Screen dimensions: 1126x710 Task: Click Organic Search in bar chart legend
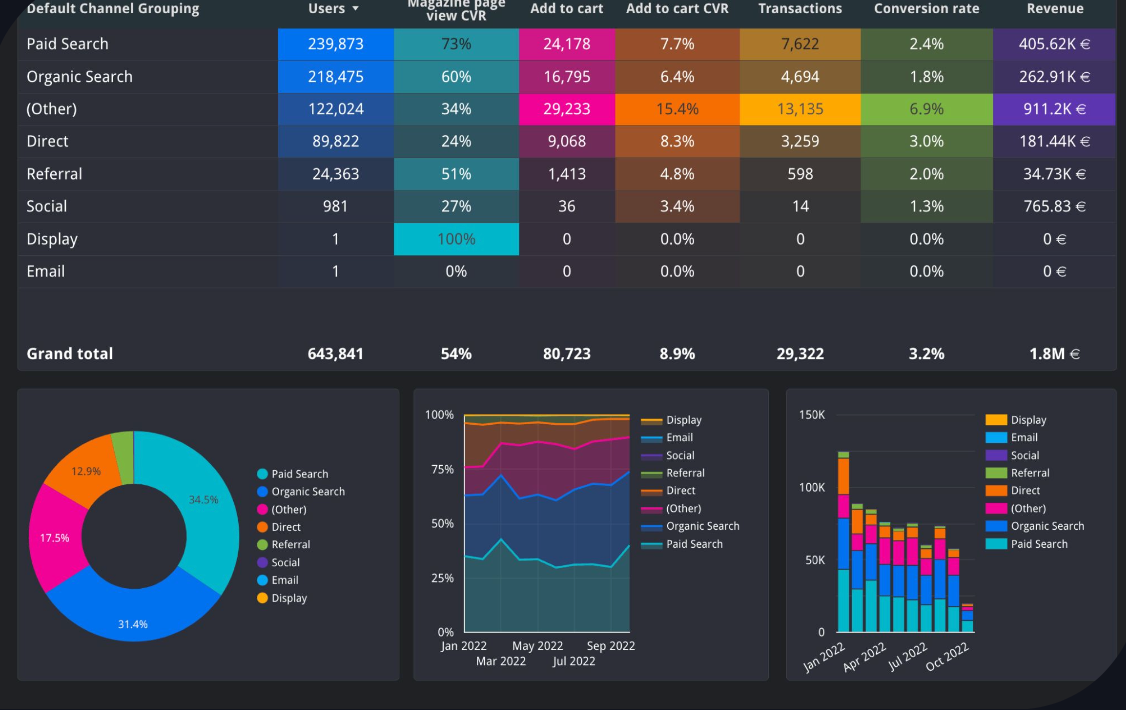[x=1035, y=526]
